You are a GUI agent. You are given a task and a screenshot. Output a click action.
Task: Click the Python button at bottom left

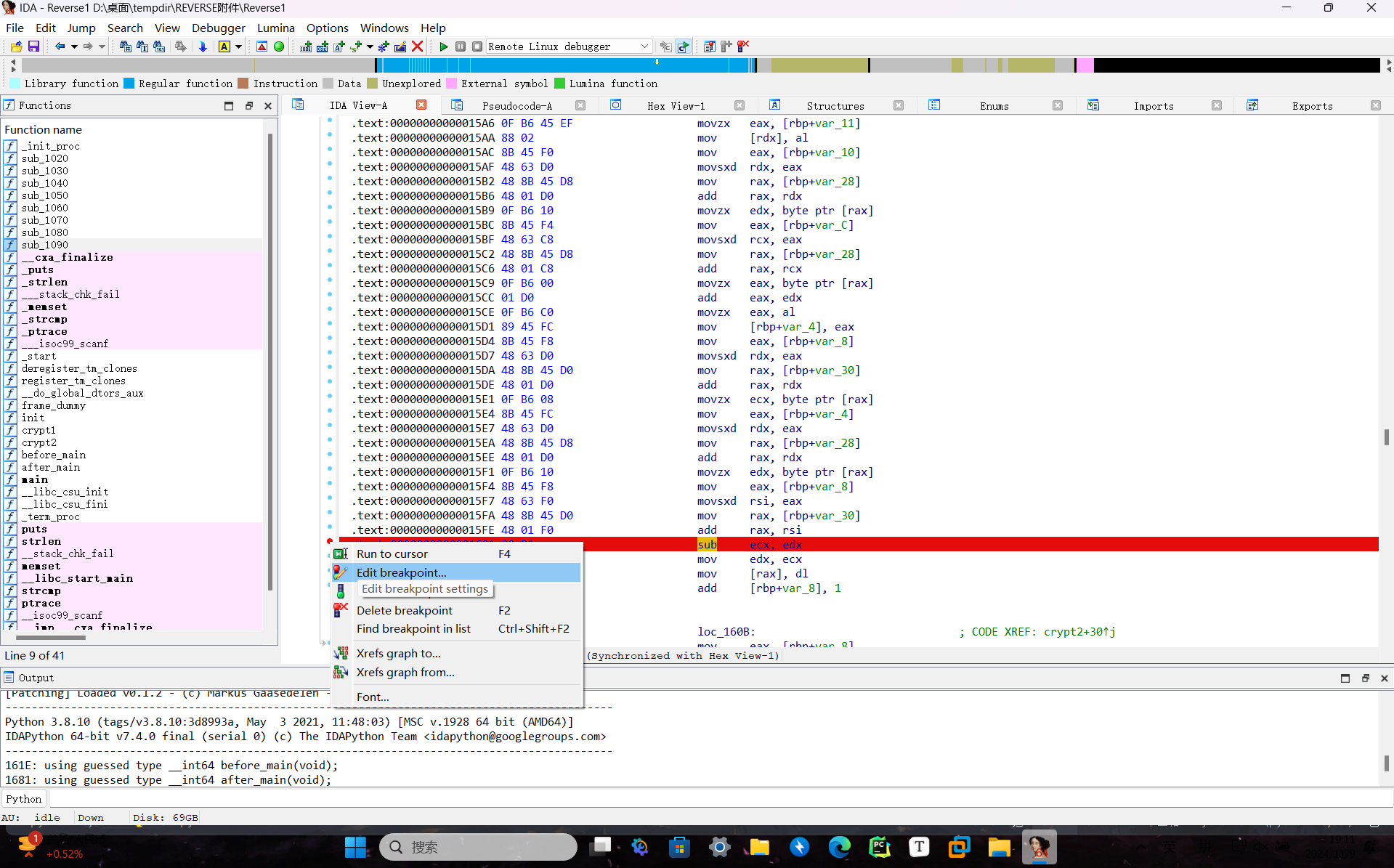(x=24, y=798)
